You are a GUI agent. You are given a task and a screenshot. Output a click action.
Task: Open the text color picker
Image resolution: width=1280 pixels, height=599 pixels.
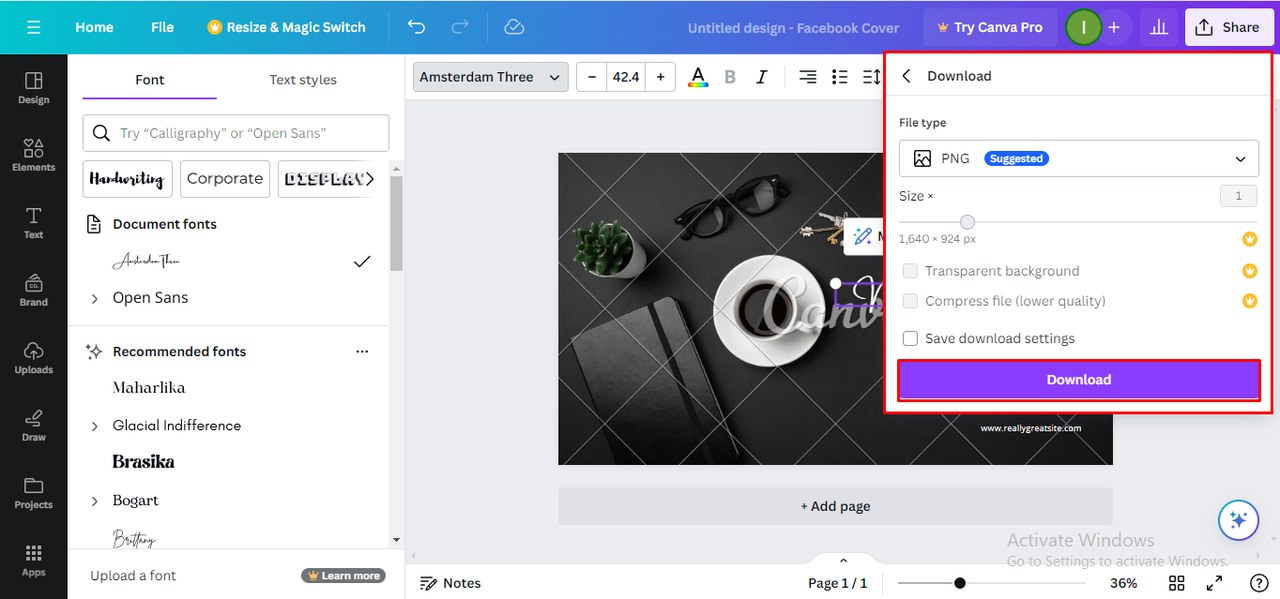coord(698,77)
